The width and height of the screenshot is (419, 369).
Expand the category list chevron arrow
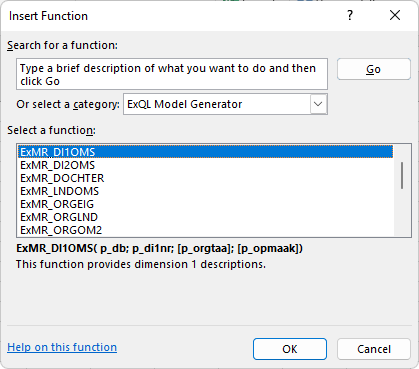pyautogui.click(x=318, y=104)
